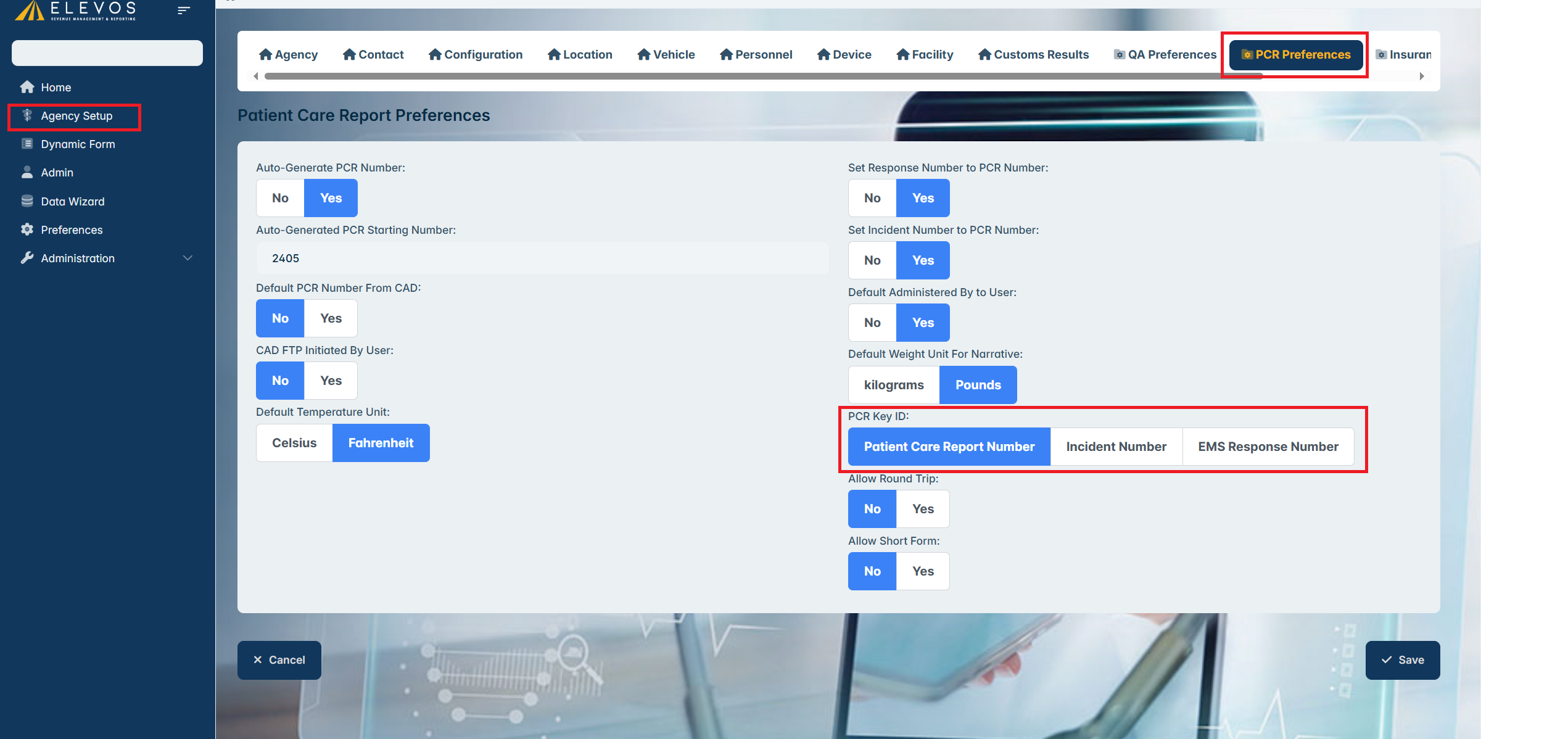
Task: Click the Preferences gear icon
Action: tap(27, 229)
